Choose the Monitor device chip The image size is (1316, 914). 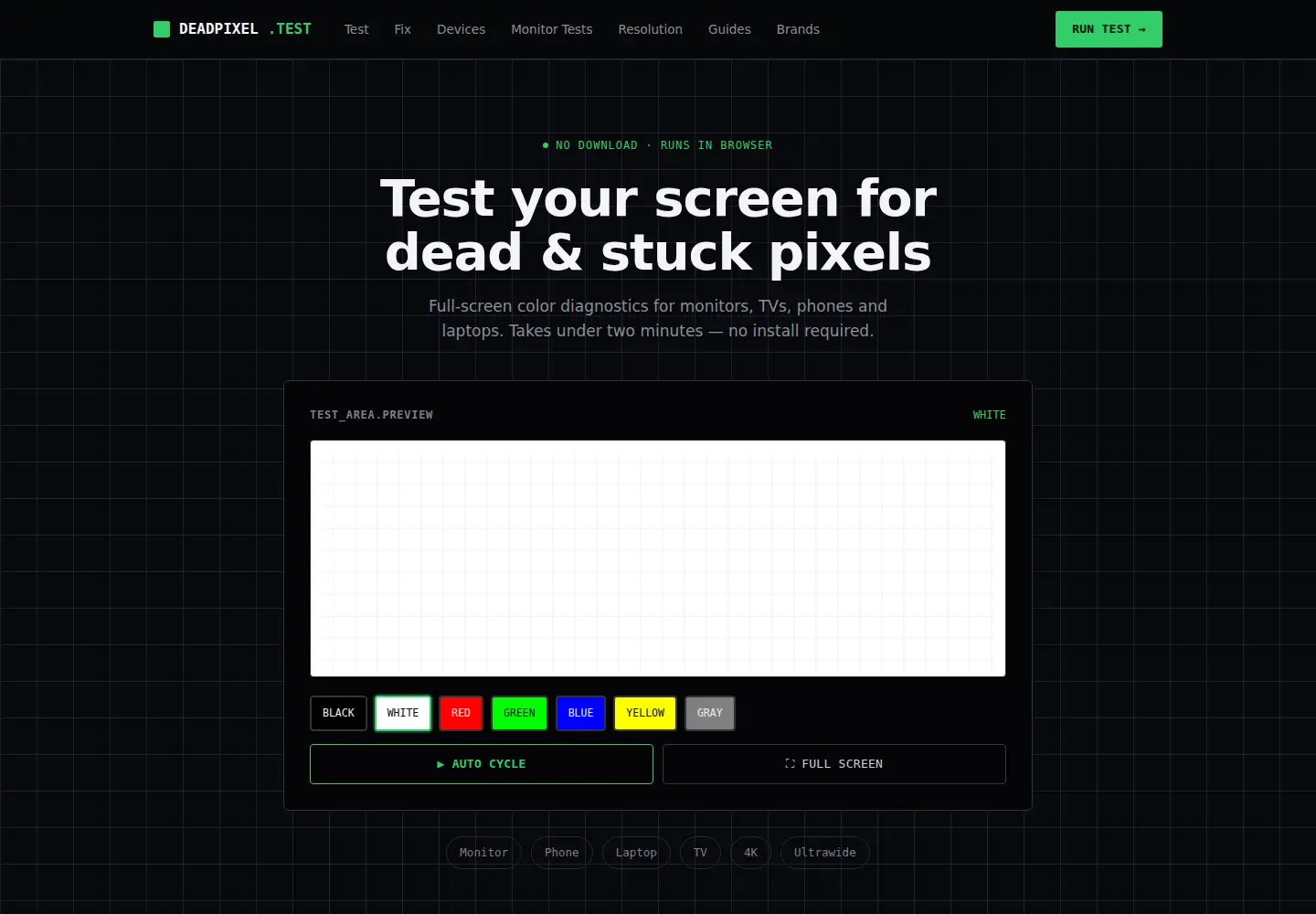[483, 853]
